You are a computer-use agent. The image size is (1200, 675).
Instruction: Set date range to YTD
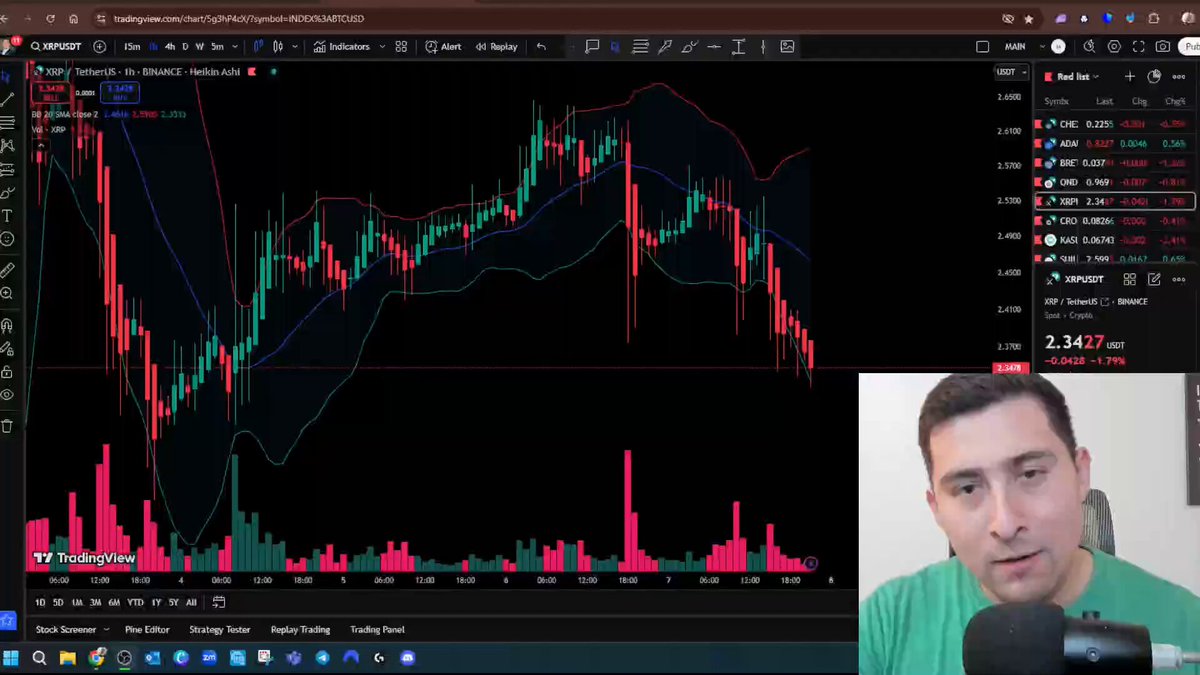tap(135, 602)
